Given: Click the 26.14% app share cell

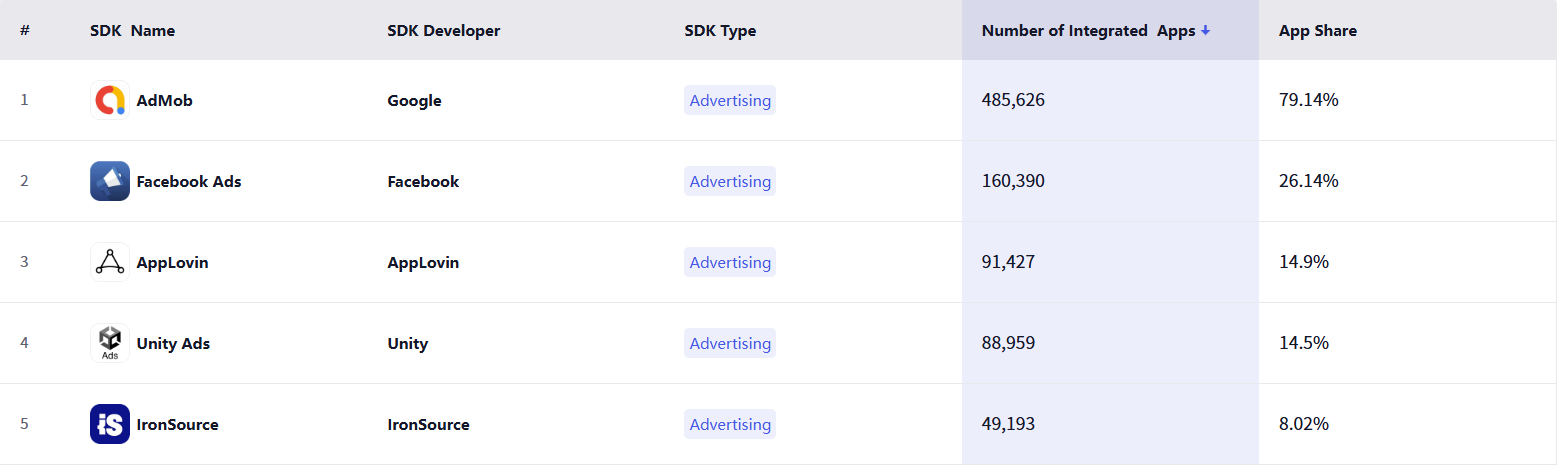Looking at the screenshot, I should [1308, 181].
